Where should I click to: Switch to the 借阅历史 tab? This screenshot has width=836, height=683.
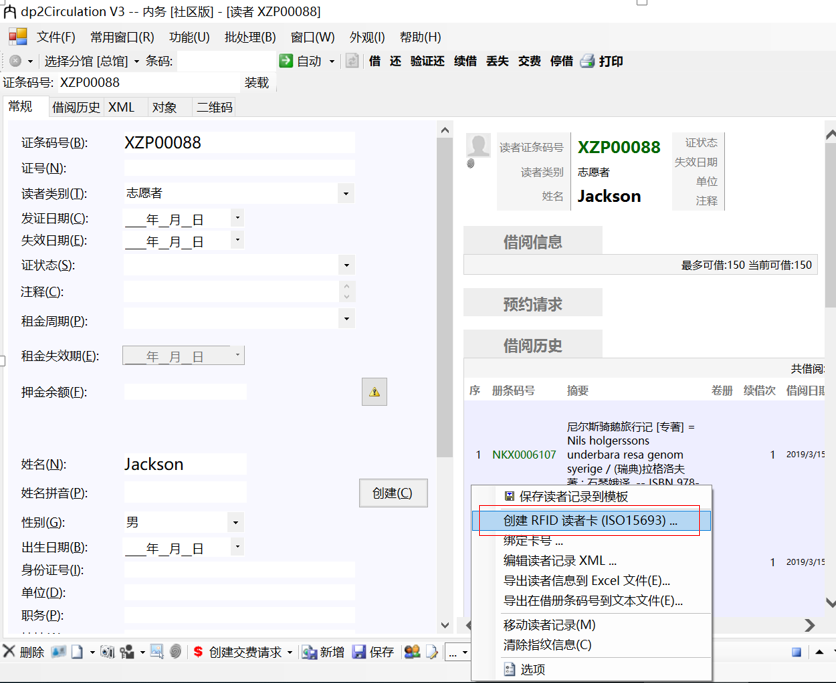76,107
